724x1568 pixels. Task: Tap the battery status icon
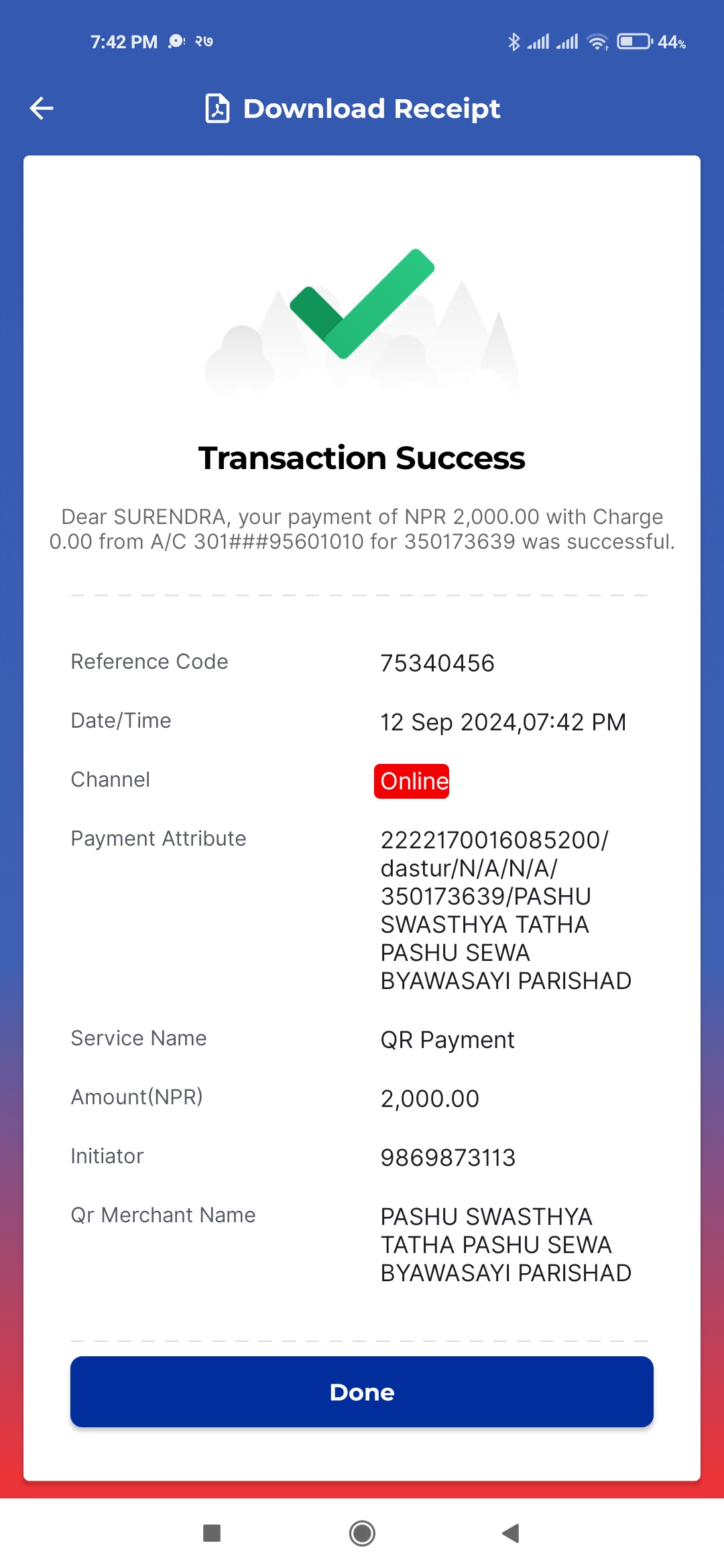click(x=634, y=42)
